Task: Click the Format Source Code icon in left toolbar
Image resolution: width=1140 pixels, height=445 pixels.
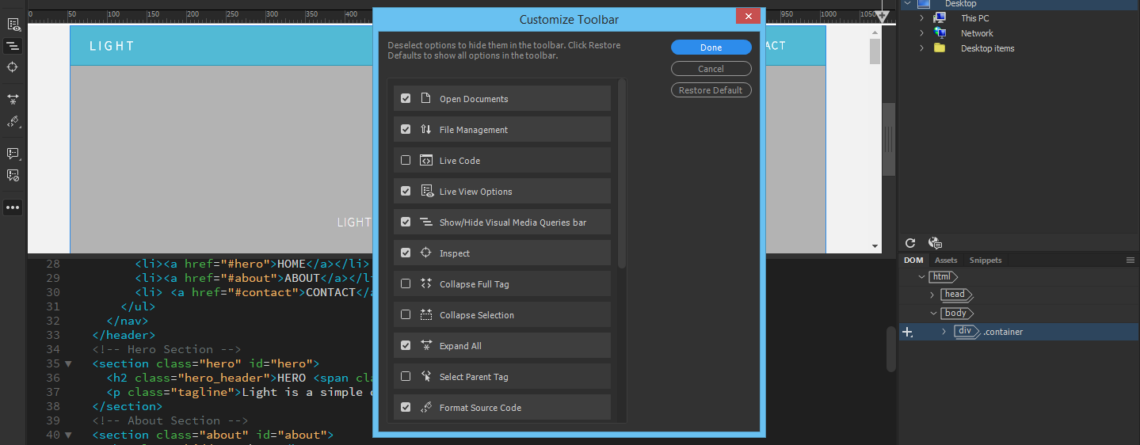Action: click(13, 121)
